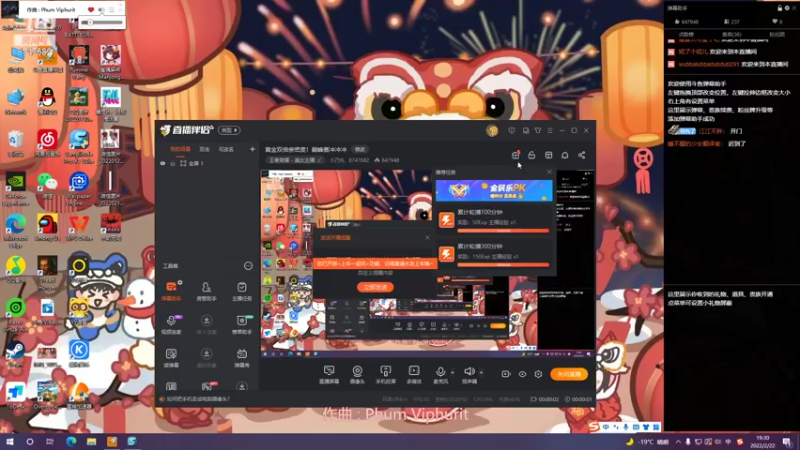Open the user avatar in title bar
Viewport: 800px width, 450px height.
coord(492,131)
